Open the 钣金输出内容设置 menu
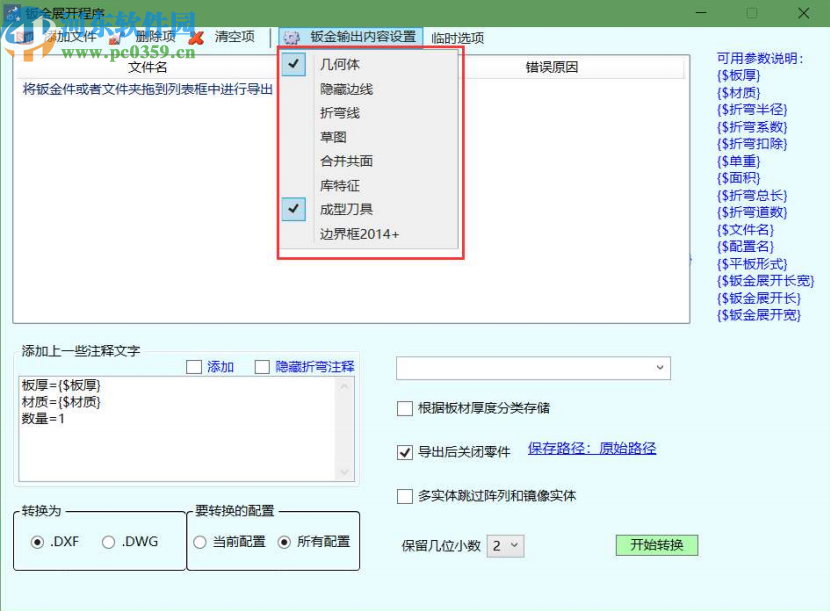This screenshot has height=611, width=830. tap(351, 37)
